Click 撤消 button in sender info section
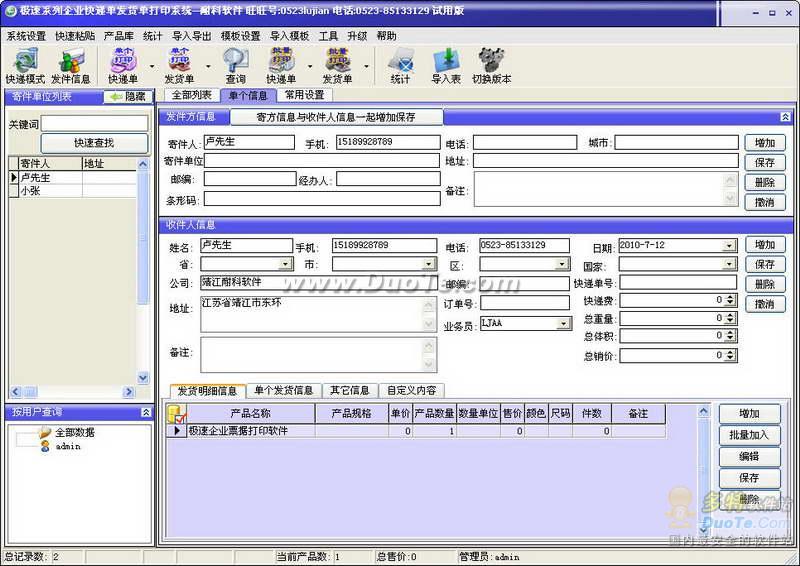This screenshot has height=566, width=800. pyautogui.click(x=765, y=203)
